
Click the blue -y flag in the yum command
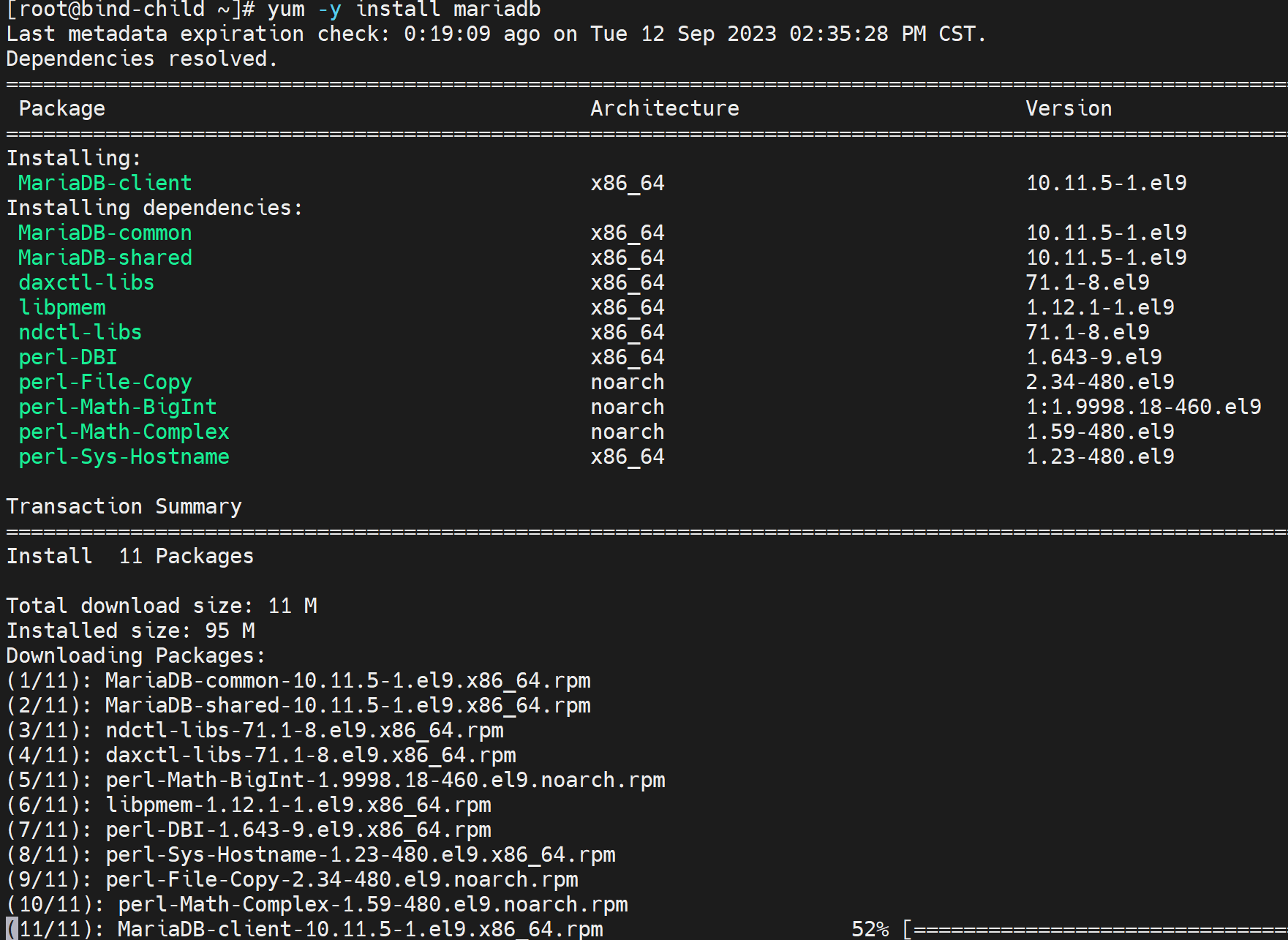(329, 10)
